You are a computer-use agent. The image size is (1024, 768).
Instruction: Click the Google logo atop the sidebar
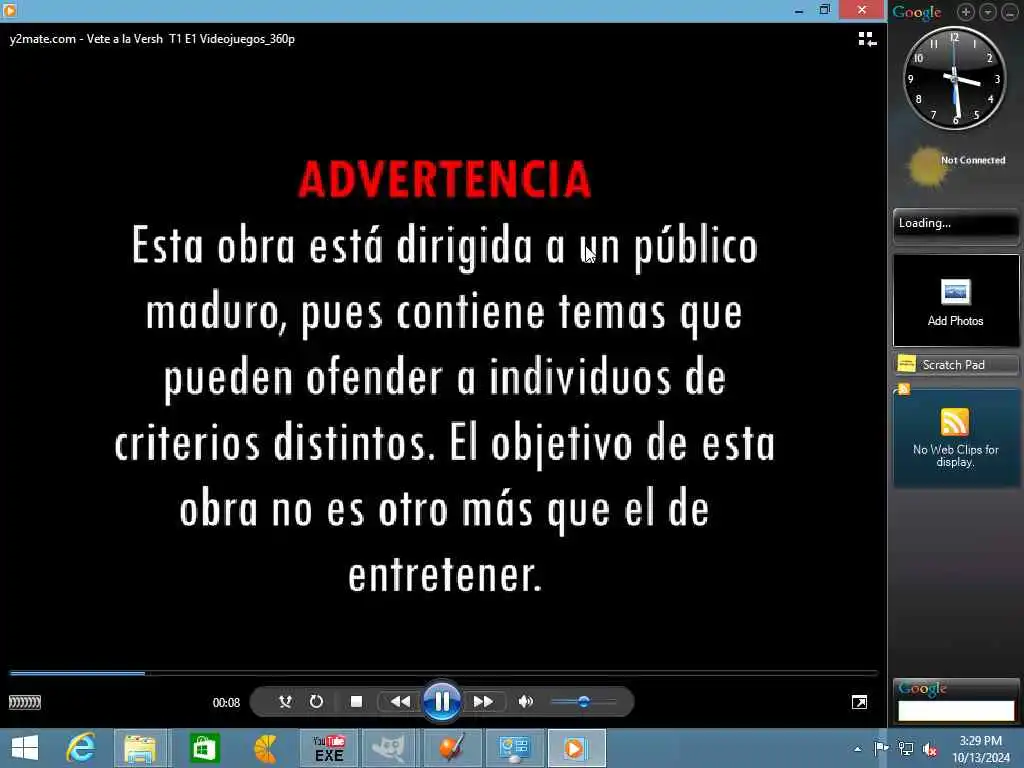(x=917, y=12)
